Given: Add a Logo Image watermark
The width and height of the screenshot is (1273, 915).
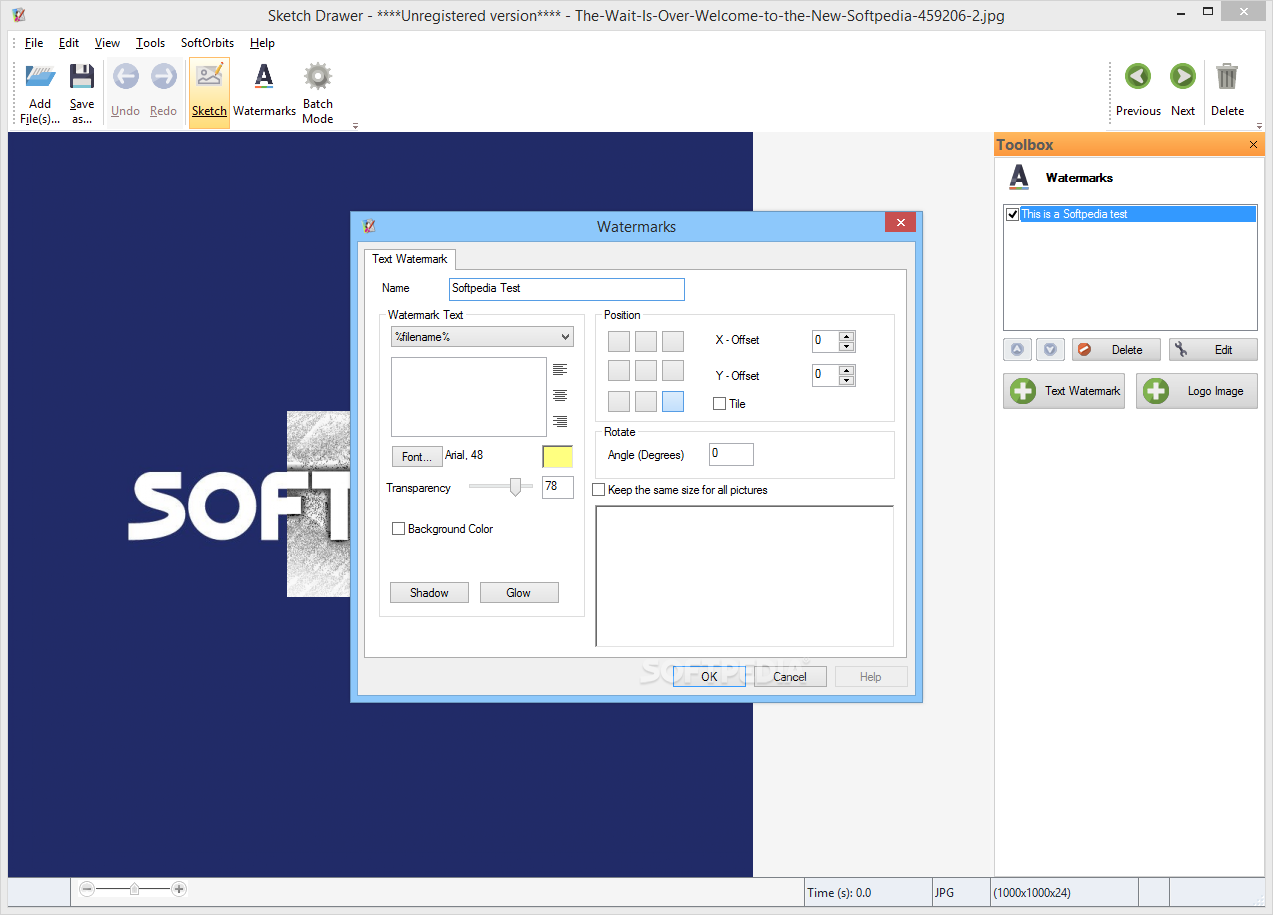Looking at the screenshot, I should click(1197, 391).
